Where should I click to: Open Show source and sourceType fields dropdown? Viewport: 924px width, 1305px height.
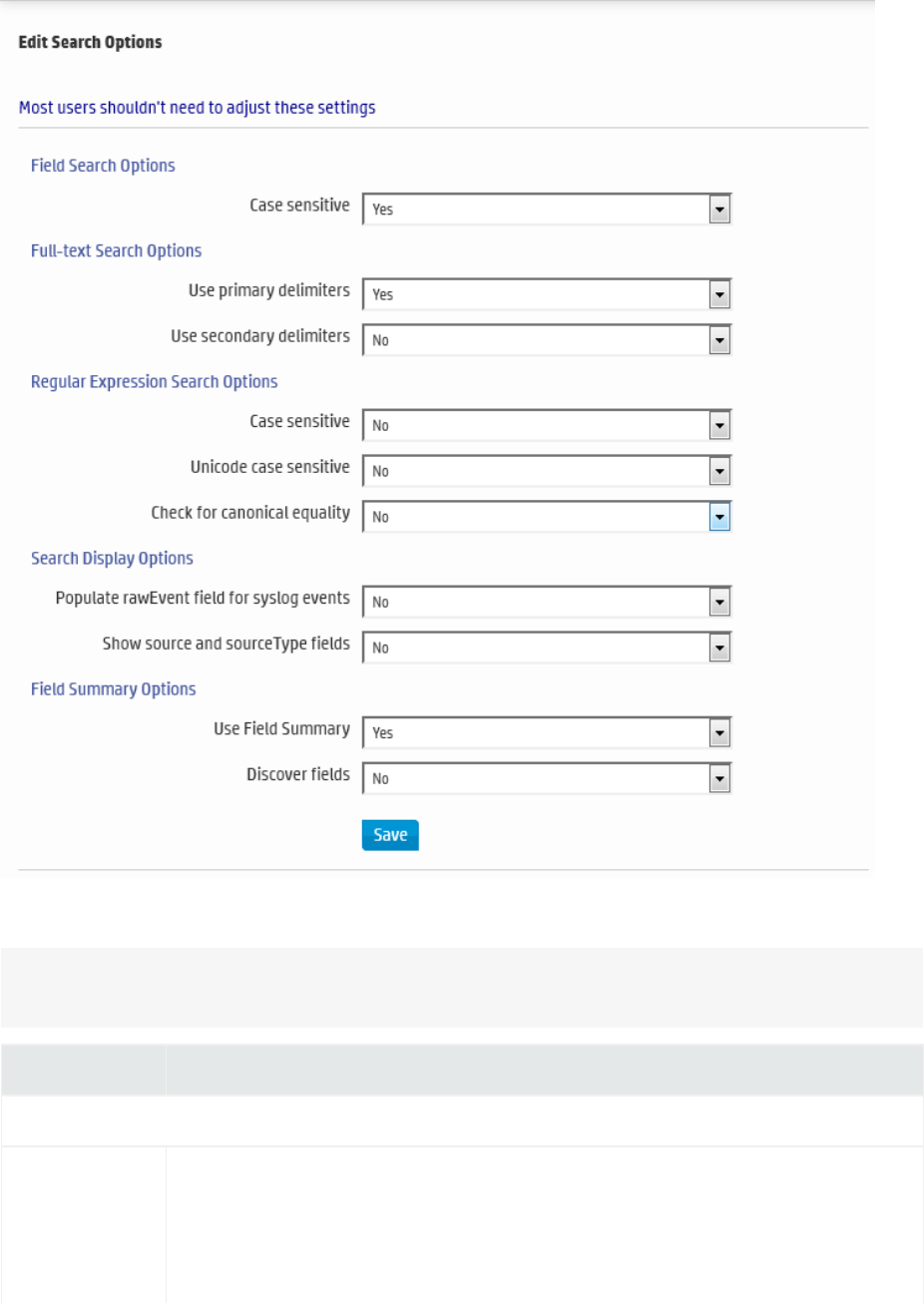pos(547,648)
